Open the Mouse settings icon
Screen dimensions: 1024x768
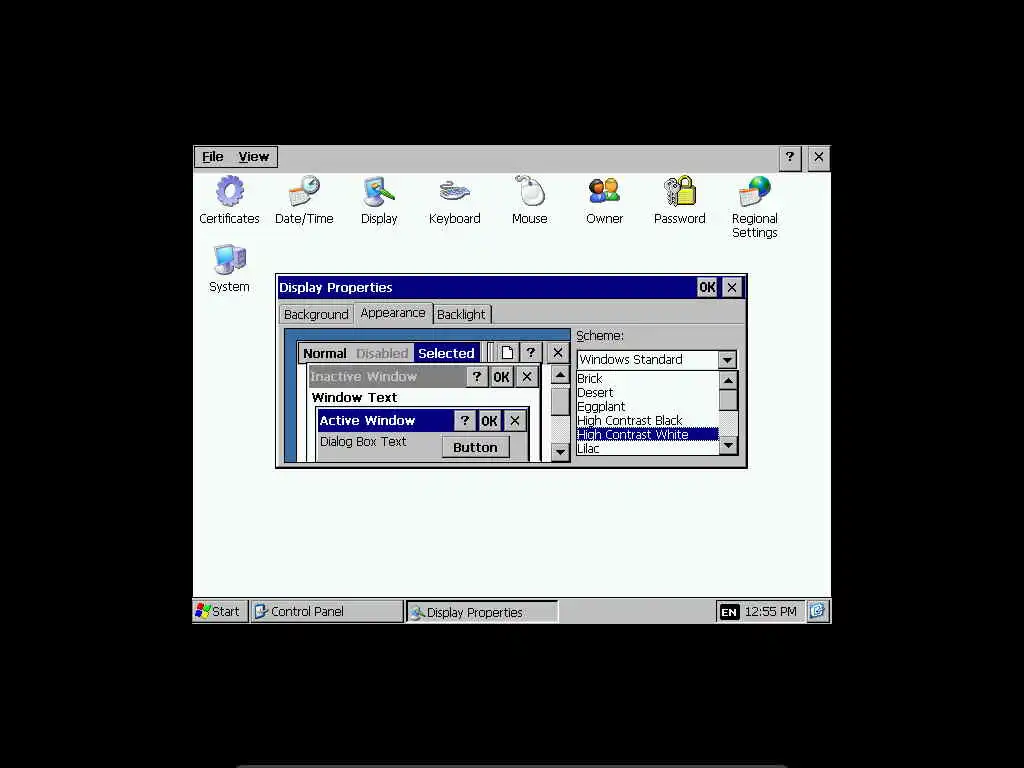[530, 200]
